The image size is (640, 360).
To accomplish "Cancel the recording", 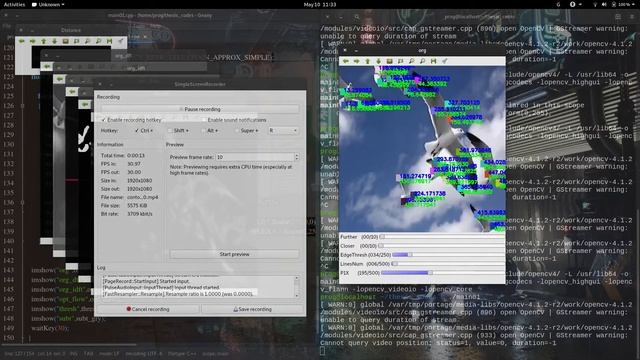I will click(x=148, y=309).
